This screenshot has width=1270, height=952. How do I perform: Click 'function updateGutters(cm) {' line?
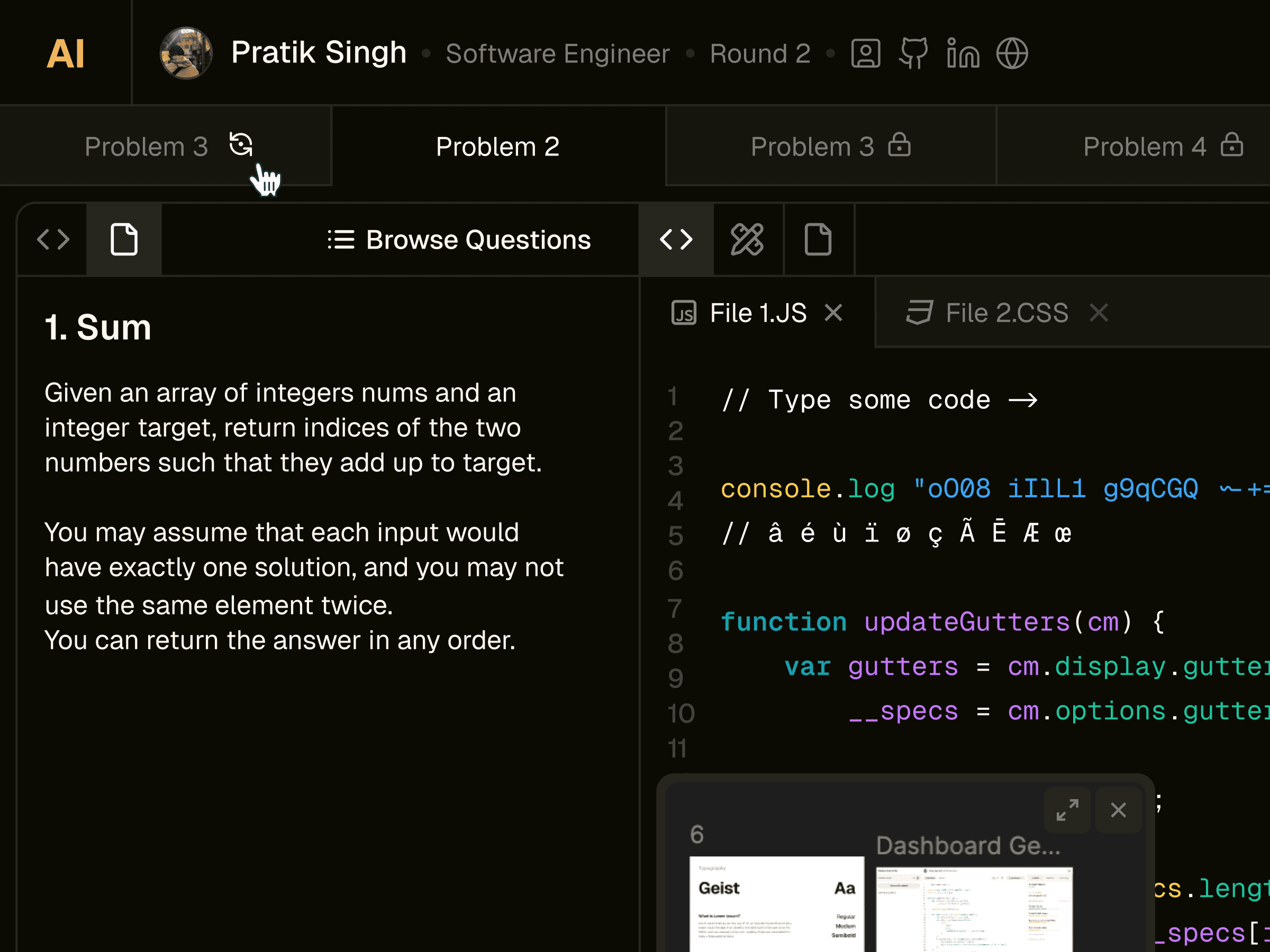coord(942,622)
